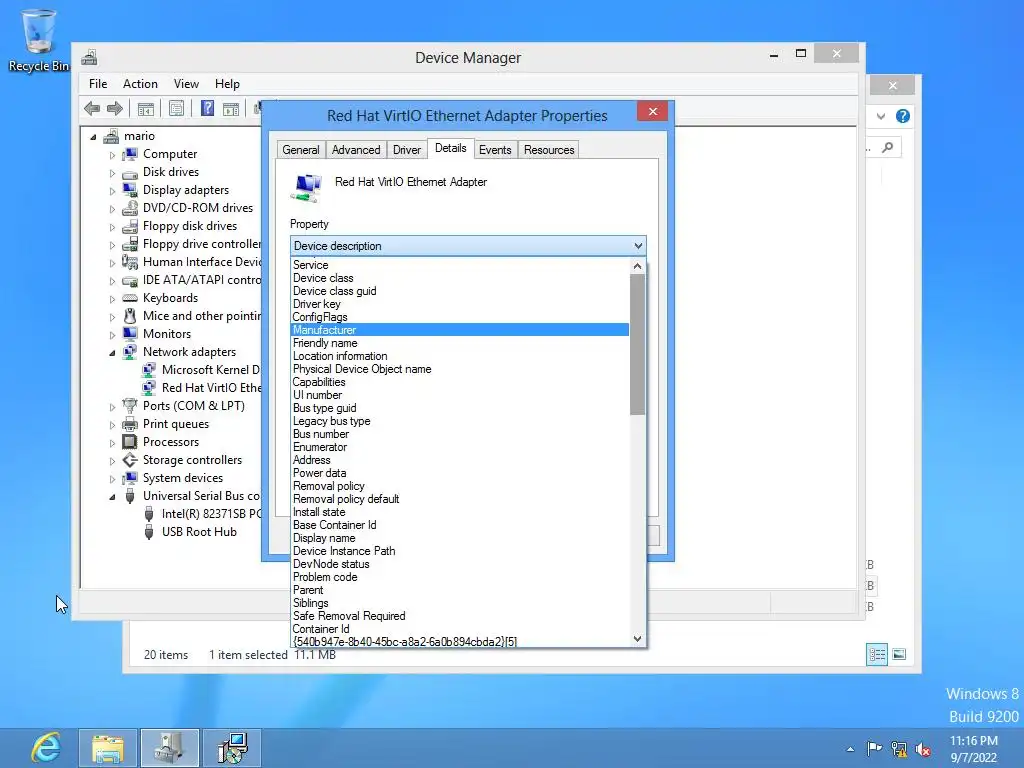Viewport: 1024px width, 768px height.
Task: Select the Processors icon in tree
Action: (130, 442)
